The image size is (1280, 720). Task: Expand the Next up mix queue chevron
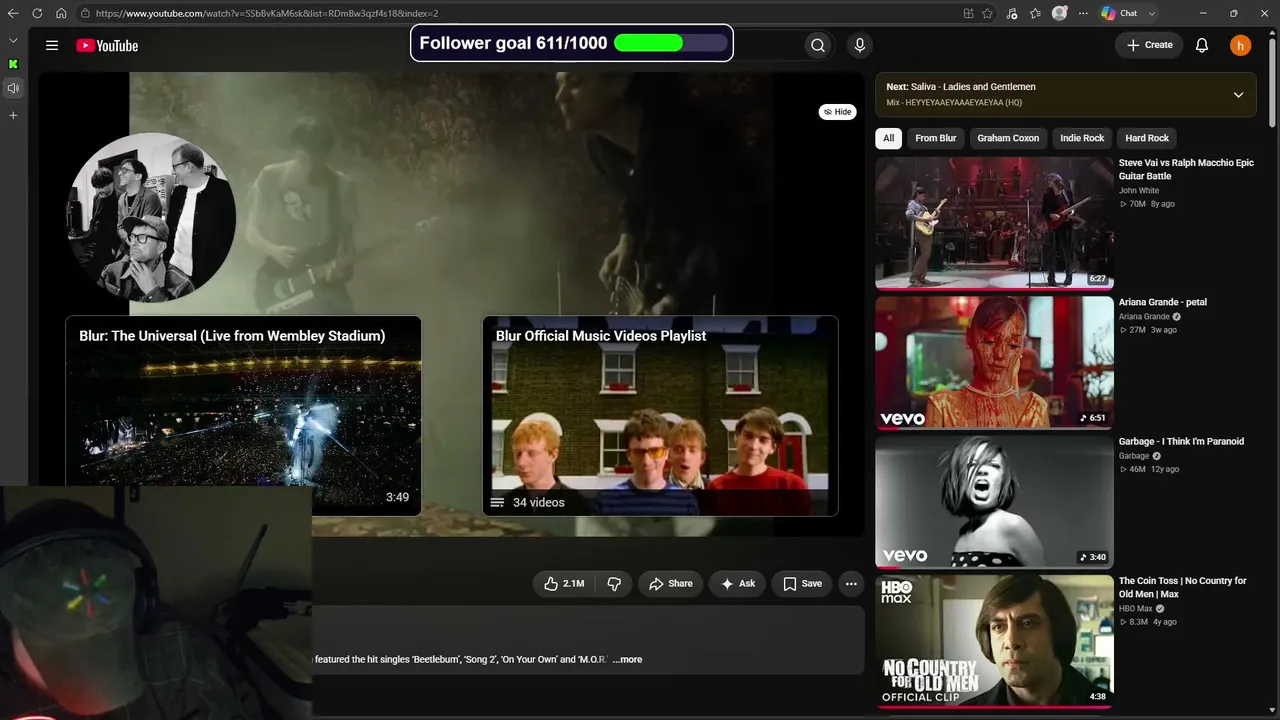tap(1238, 95)
